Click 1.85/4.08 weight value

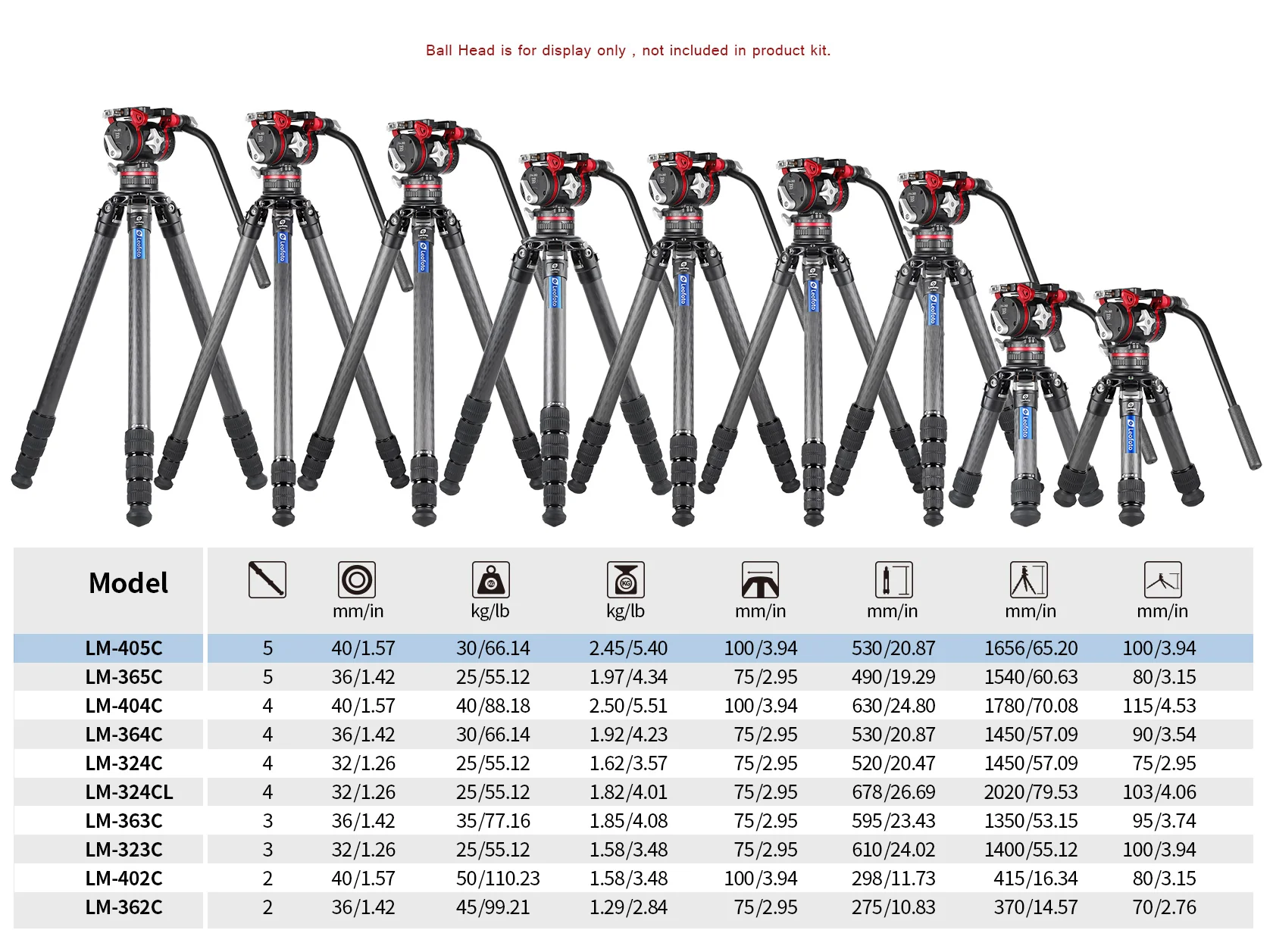(x=628, y=821)
